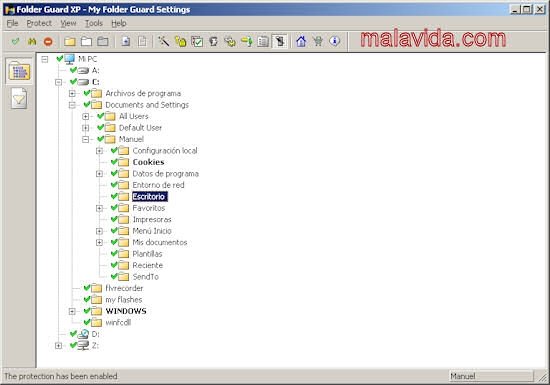Select the A: floppy drive
This screenshot has height=385, width=550.
95,70
